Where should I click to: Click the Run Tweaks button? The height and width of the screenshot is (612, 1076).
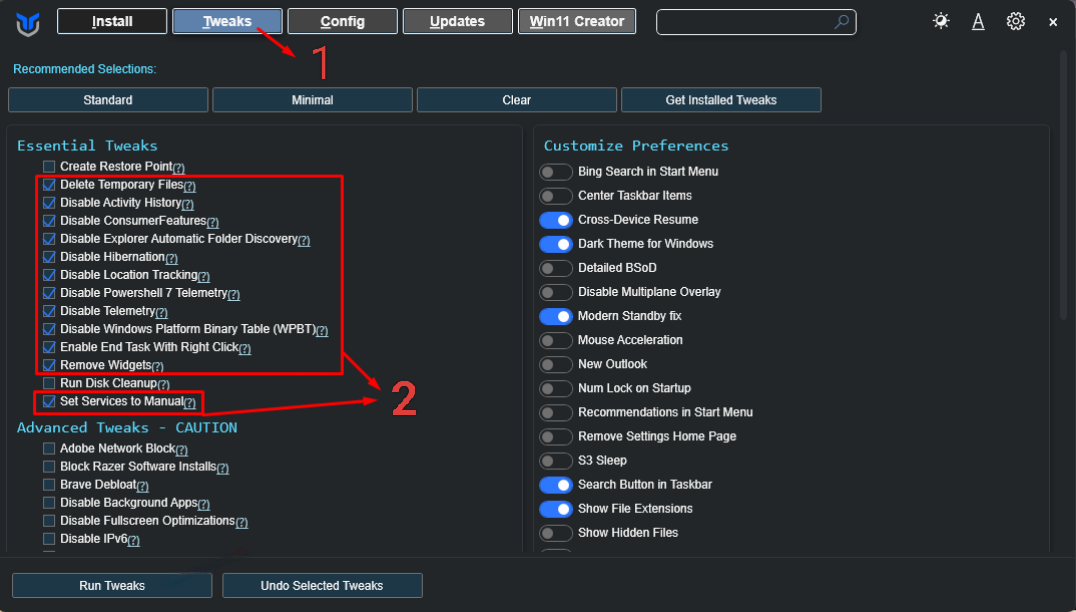(x=112, y=585)
